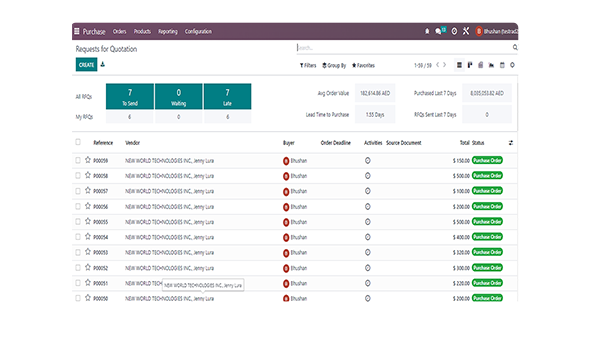Sort by the Order Deadline column header
Image resolution: width=590 pixels, height=360 pixels.
(336, 143)
